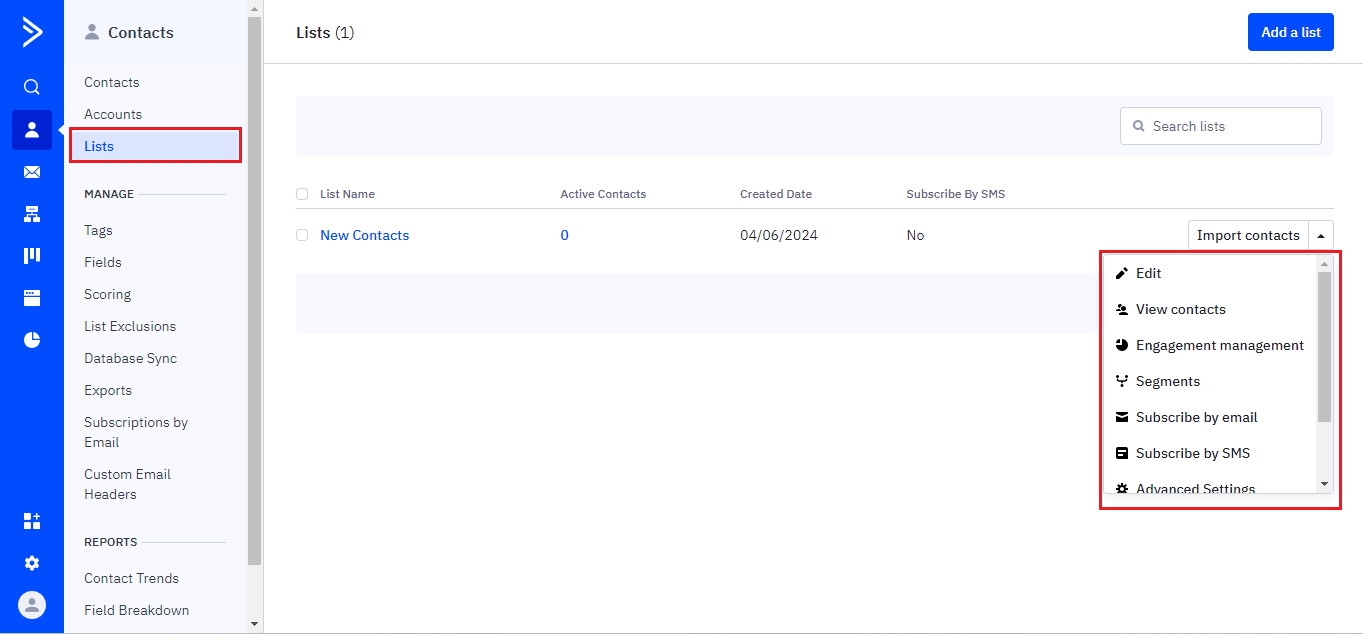The image size is (1363, 634).
Task: Click the Add a list button
Action: [x=1291, y=32]
